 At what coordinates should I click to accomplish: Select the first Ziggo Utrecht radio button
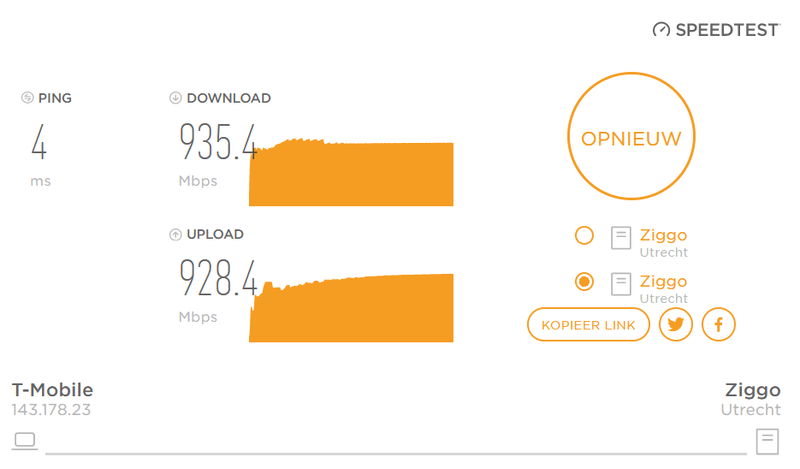click(x=585, y=236)
